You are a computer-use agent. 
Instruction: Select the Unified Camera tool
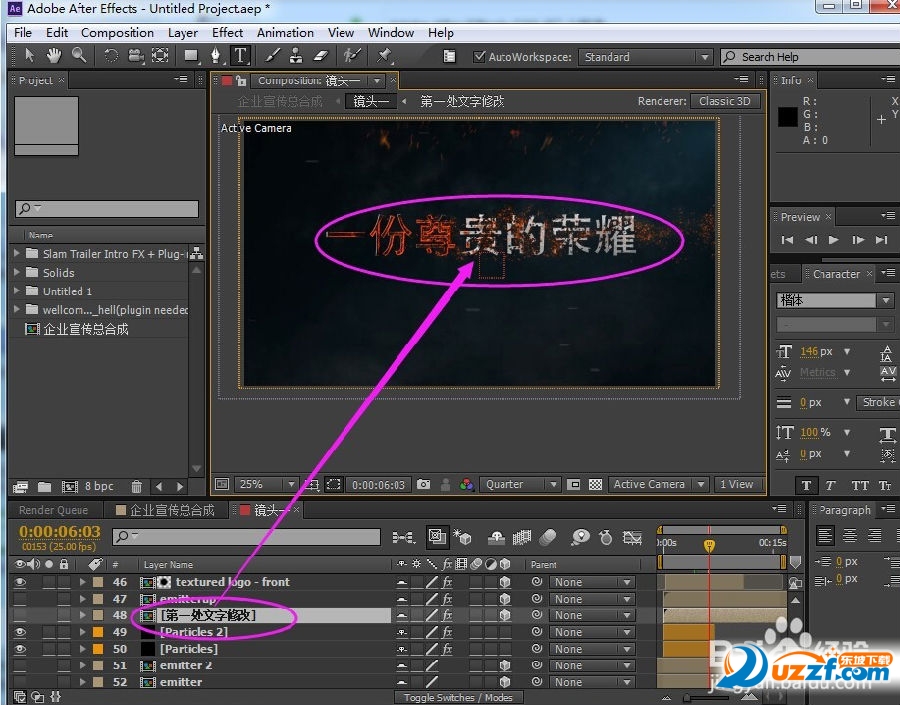135,56
